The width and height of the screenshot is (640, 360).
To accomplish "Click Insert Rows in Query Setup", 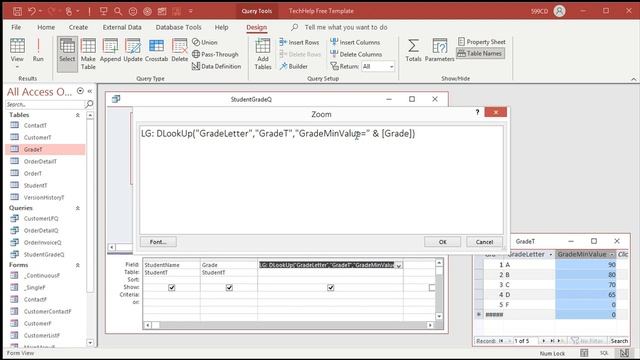I will click(x=299, y=42).
